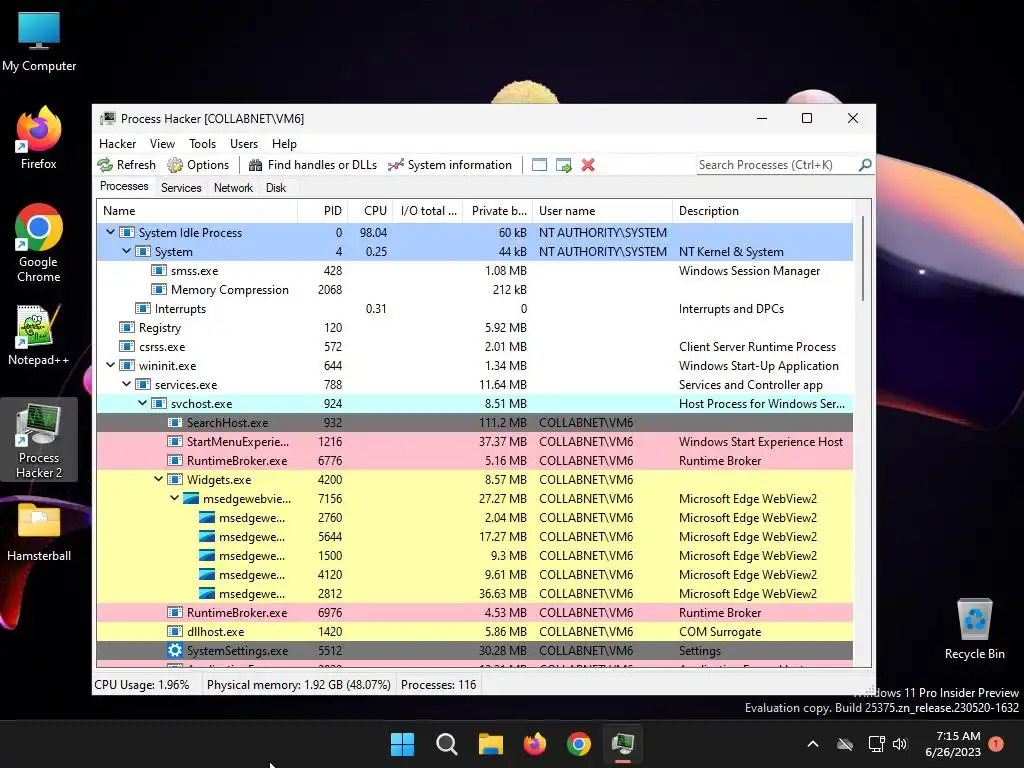The height and width of the screenshot is (768, 1024).
Task: Select the Recycle Bin desktop icon
Action: tap(974, 629)
